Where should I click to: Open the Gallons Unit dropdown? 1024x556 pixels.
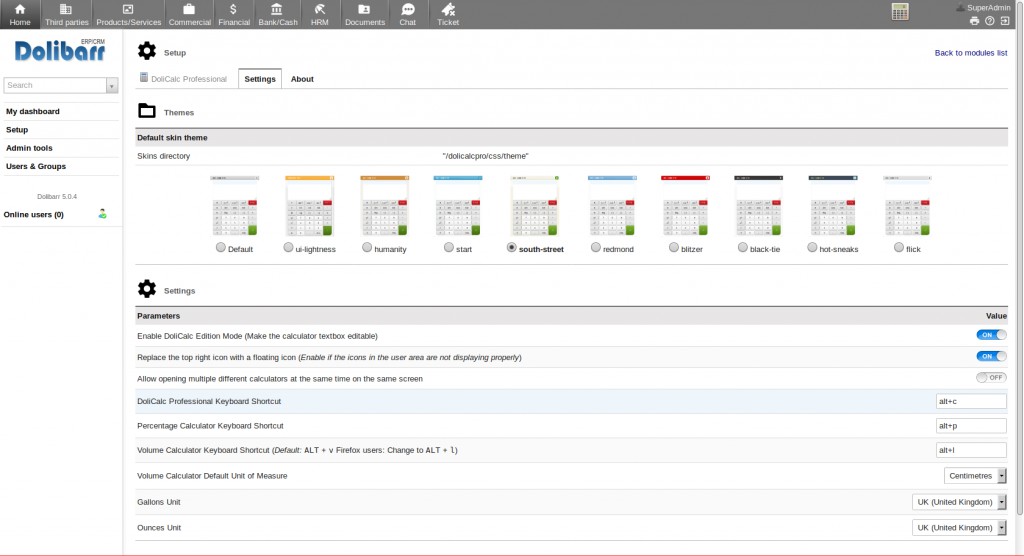(959, 502)
